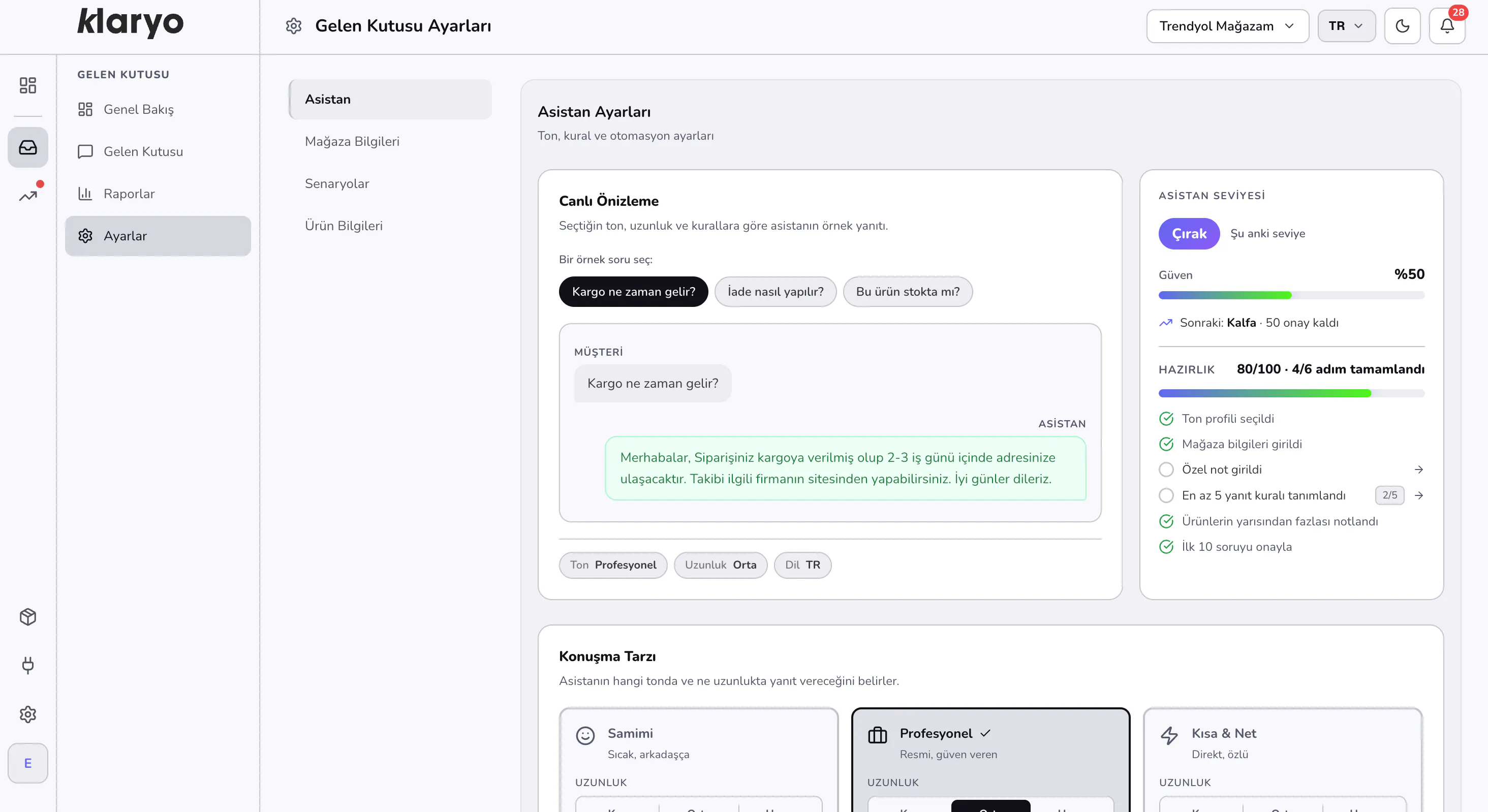Open the dashboard grid icon in the far-left rail
Image resolution: width=1488 pixels, height=812 pixels.
coord(28,85)
